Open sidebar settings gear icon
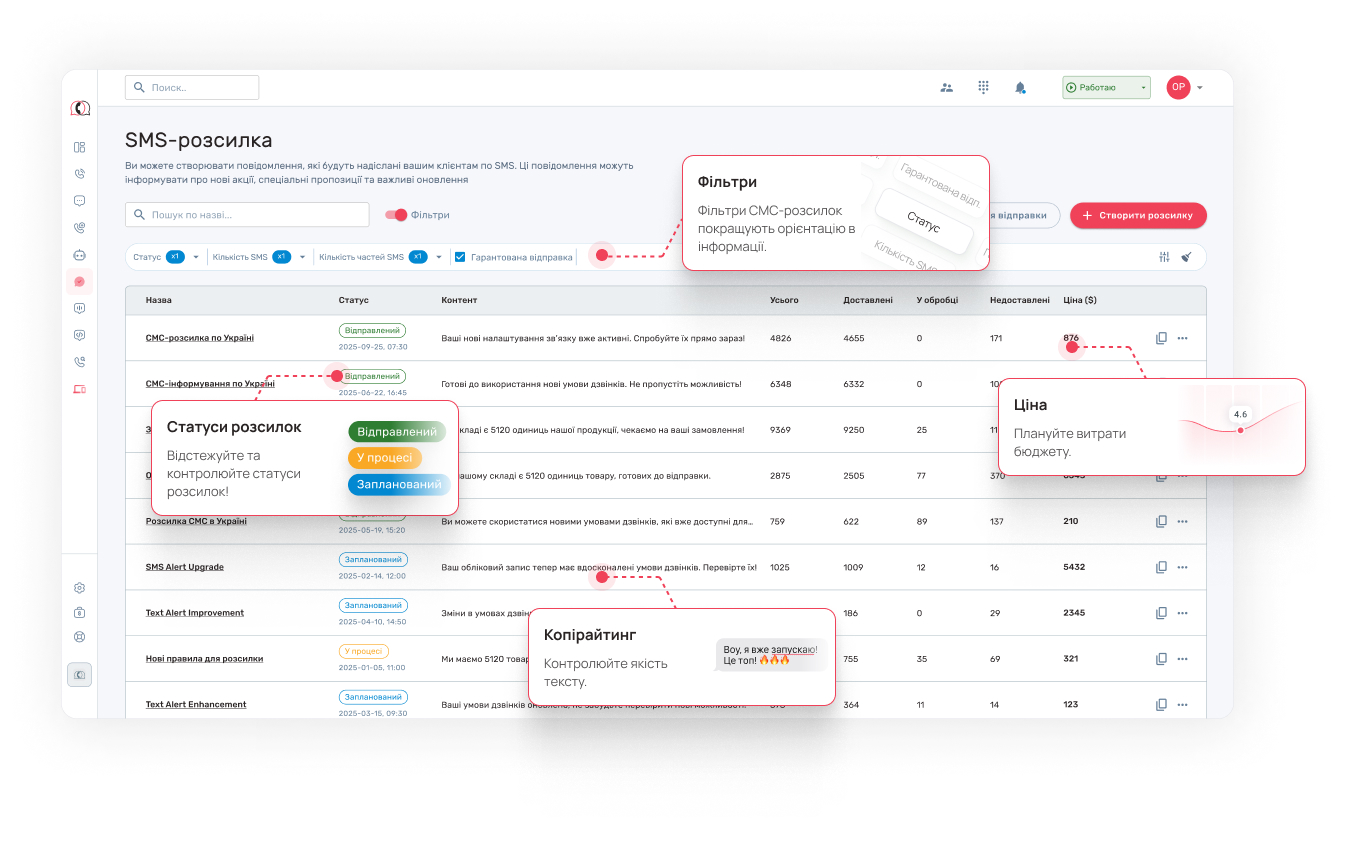 pyautogui.click(x=80, y=588)
